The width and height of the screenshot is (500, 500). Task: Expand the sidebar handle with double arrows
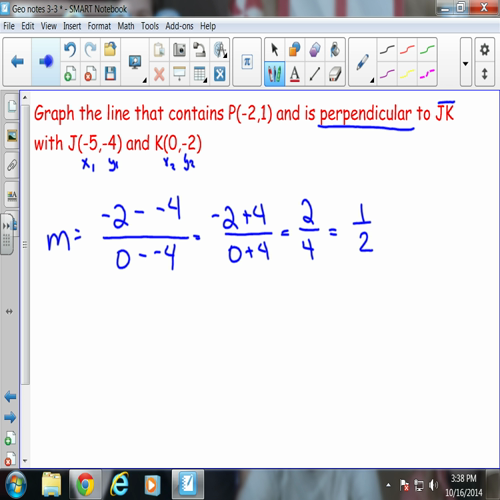point(6,234)
